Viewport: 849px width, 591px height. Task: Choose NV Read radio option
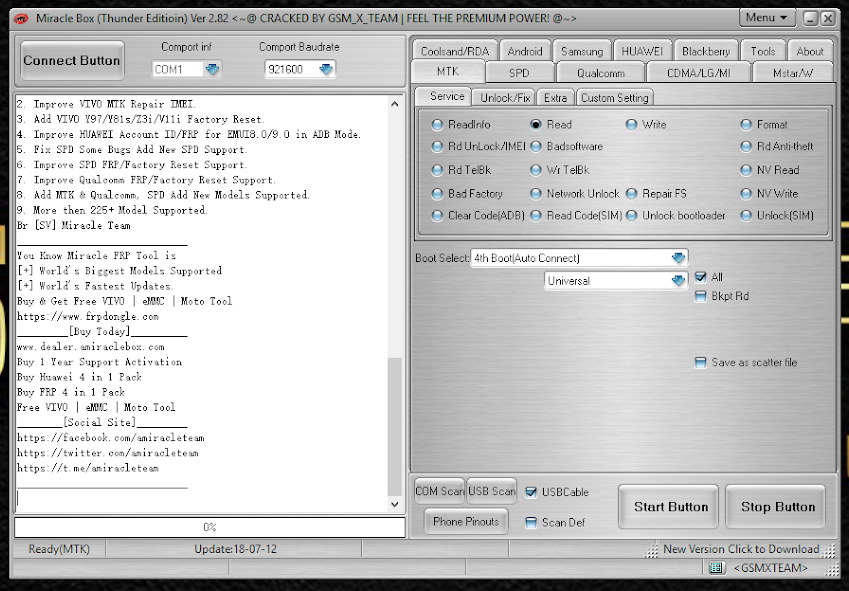click(770, 170)
